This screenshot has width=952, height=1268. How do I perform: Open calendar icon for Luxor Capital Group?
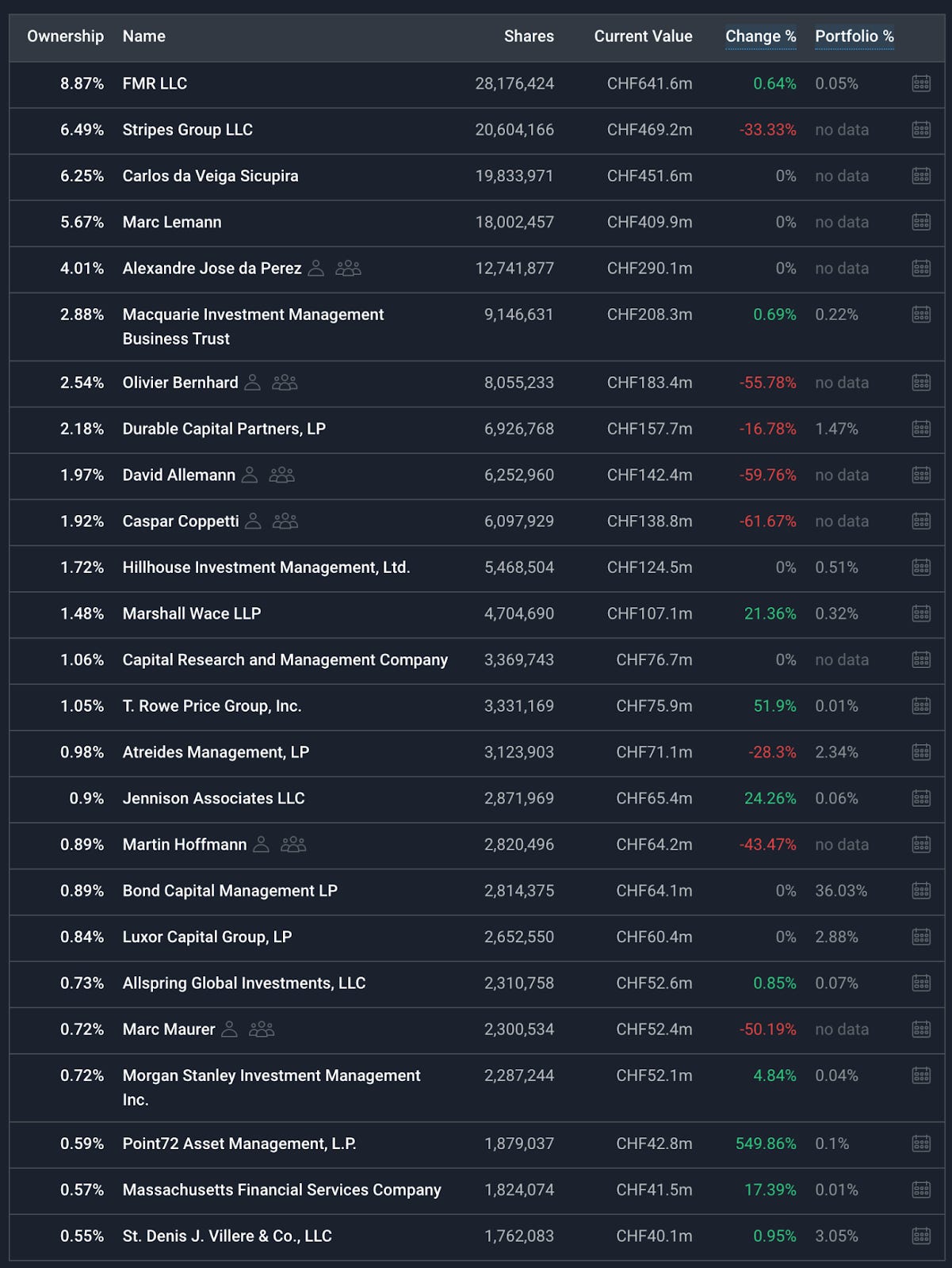[921, 937]
